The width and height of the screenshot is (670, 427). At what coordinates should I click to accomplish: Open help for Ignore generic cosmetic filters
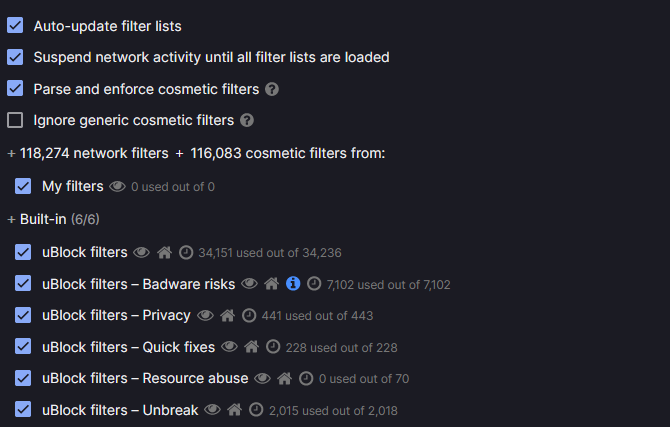(247, 121)
